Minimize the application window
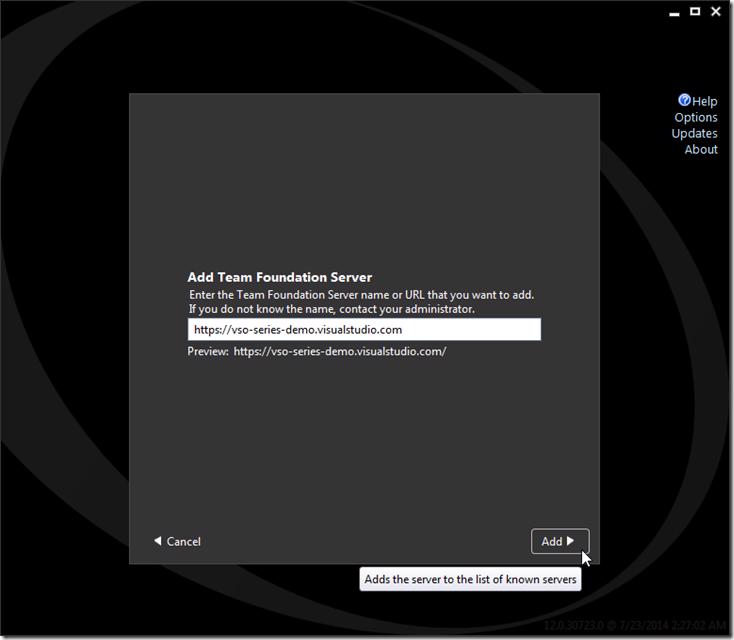 click(x=674, y=14)
